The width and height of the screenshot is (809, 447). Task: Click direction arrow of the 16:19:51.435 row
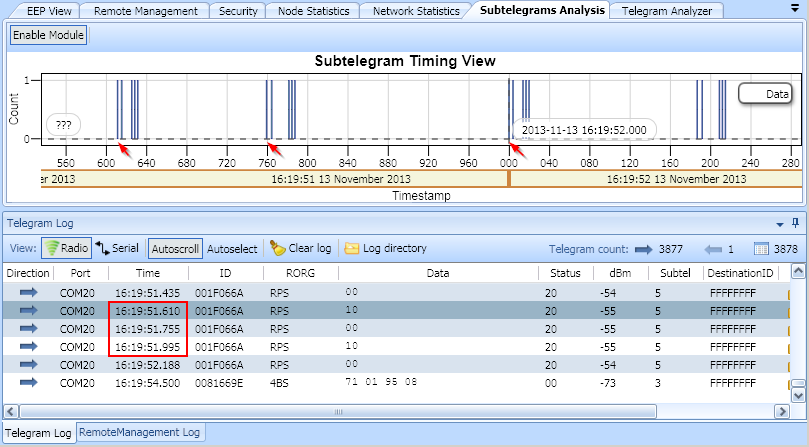pos(28,292)
